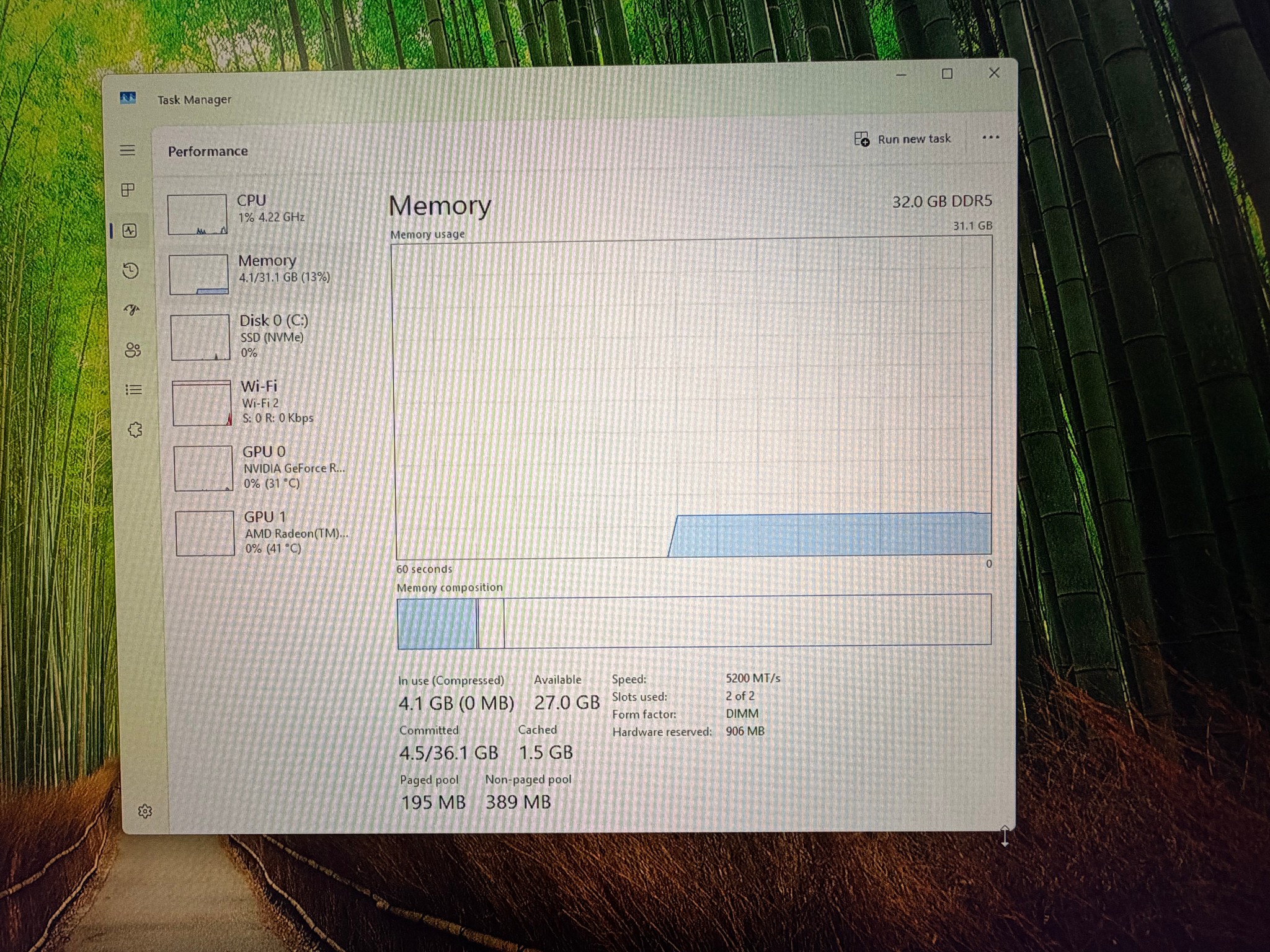Click the GPU 1 mini graph thumbnail
Viewport: 1270px width, 952px height.
pyautogui.click(x=205, y=533)
